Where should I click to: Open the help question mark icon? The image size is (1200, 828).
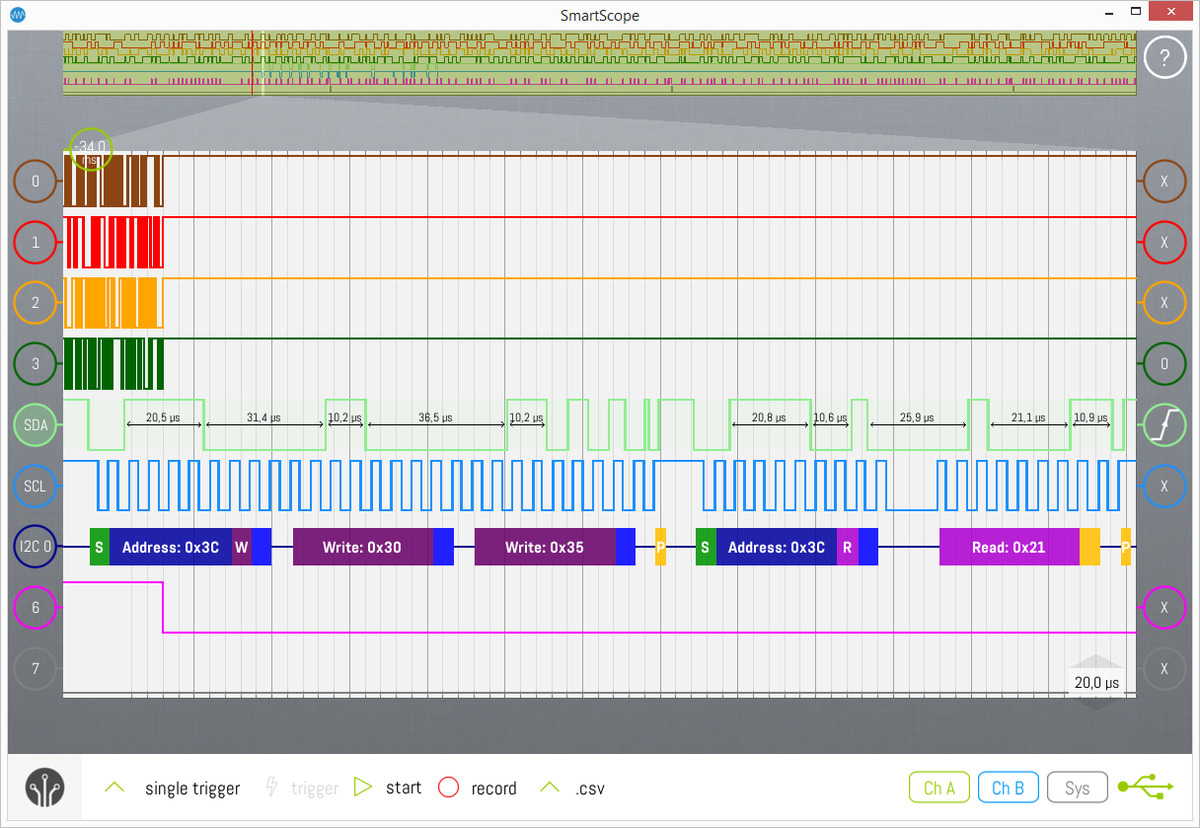(x=1164, y=59)
